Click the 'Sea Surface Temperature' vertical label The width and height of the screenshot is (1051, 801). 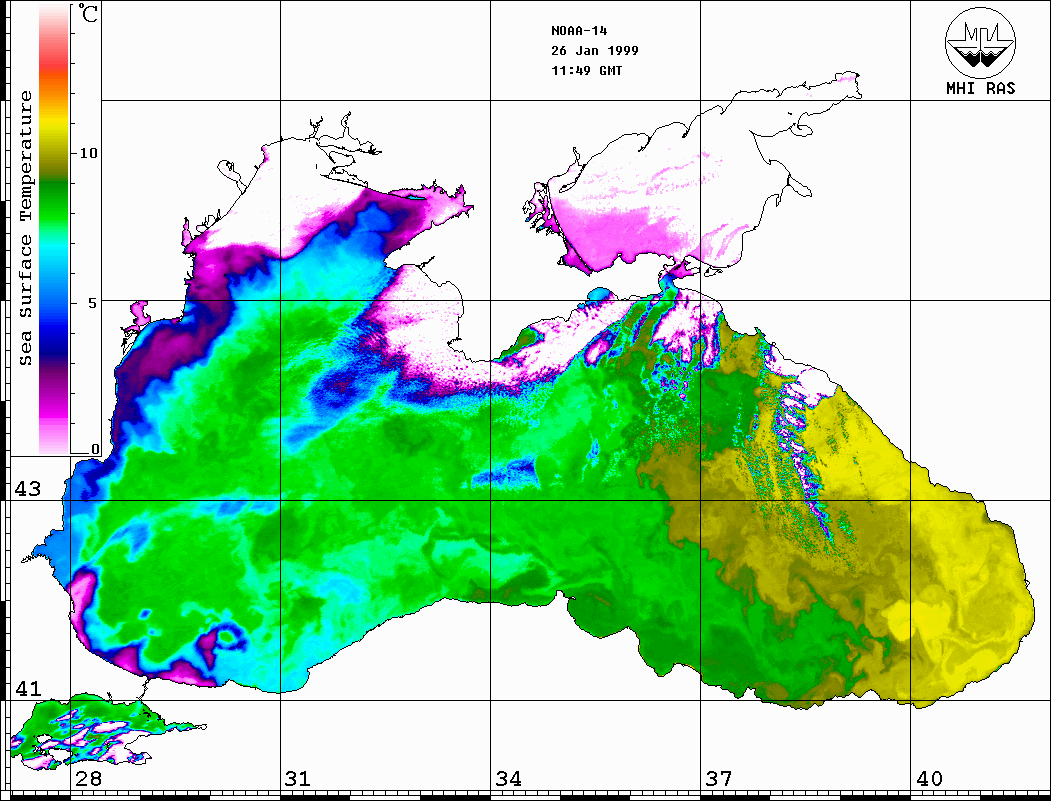(x=25, y=228)
